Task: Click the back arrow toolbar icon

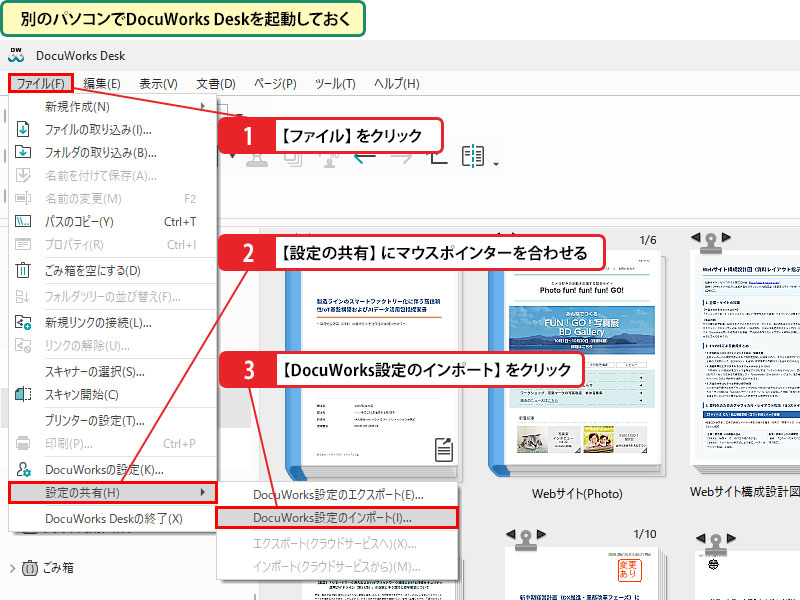Action: [365, 157]
